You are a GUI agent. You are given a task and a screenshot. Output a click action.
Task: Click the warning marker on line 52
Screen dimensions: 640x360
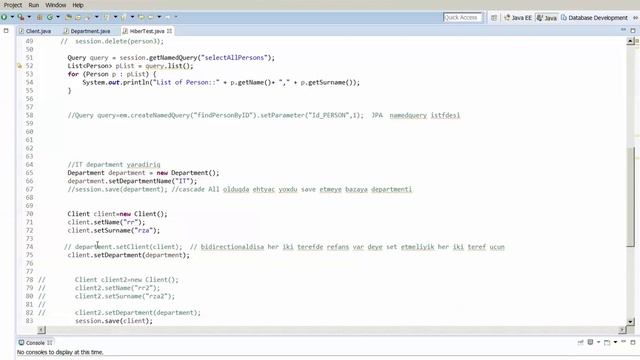tap(19, 66)
